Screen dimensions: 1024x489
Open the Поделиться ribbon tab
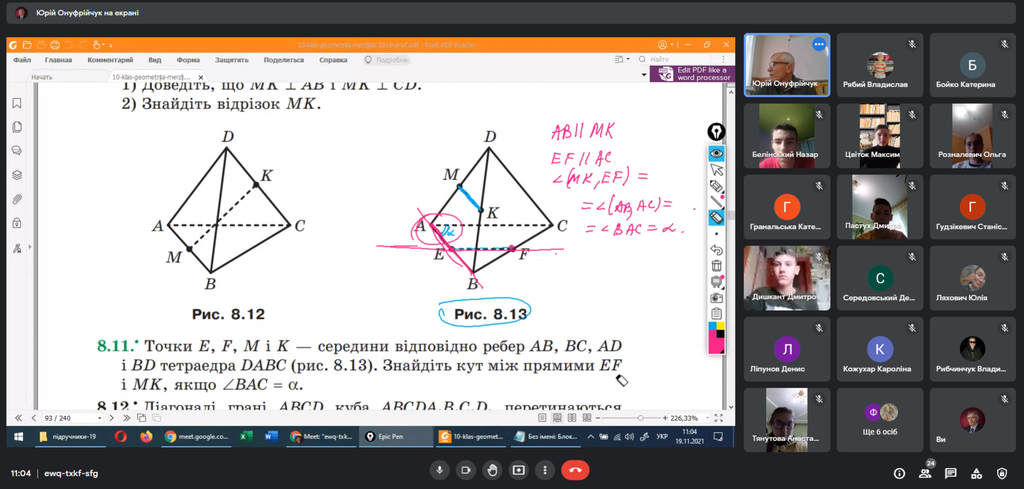pyautogui.click(x=284, y=60)
